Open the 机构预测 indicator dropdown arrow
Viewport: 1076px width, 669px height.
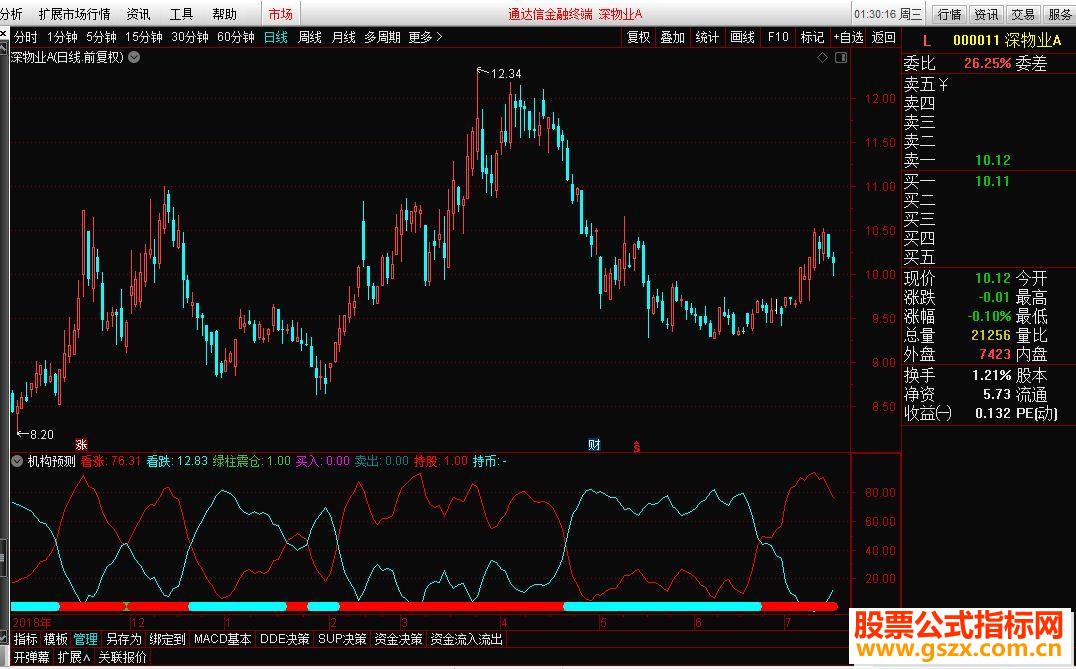click(17, 461)
